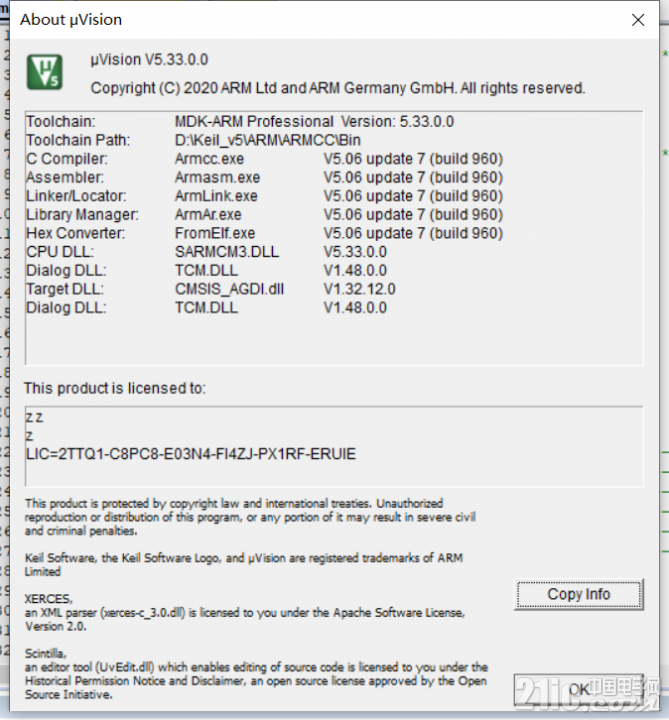Viewport: 669px width, 720px height.
Task: Click the Copyright (C) 2020 ARM Ltd line
Action: [x=338, y=88]
